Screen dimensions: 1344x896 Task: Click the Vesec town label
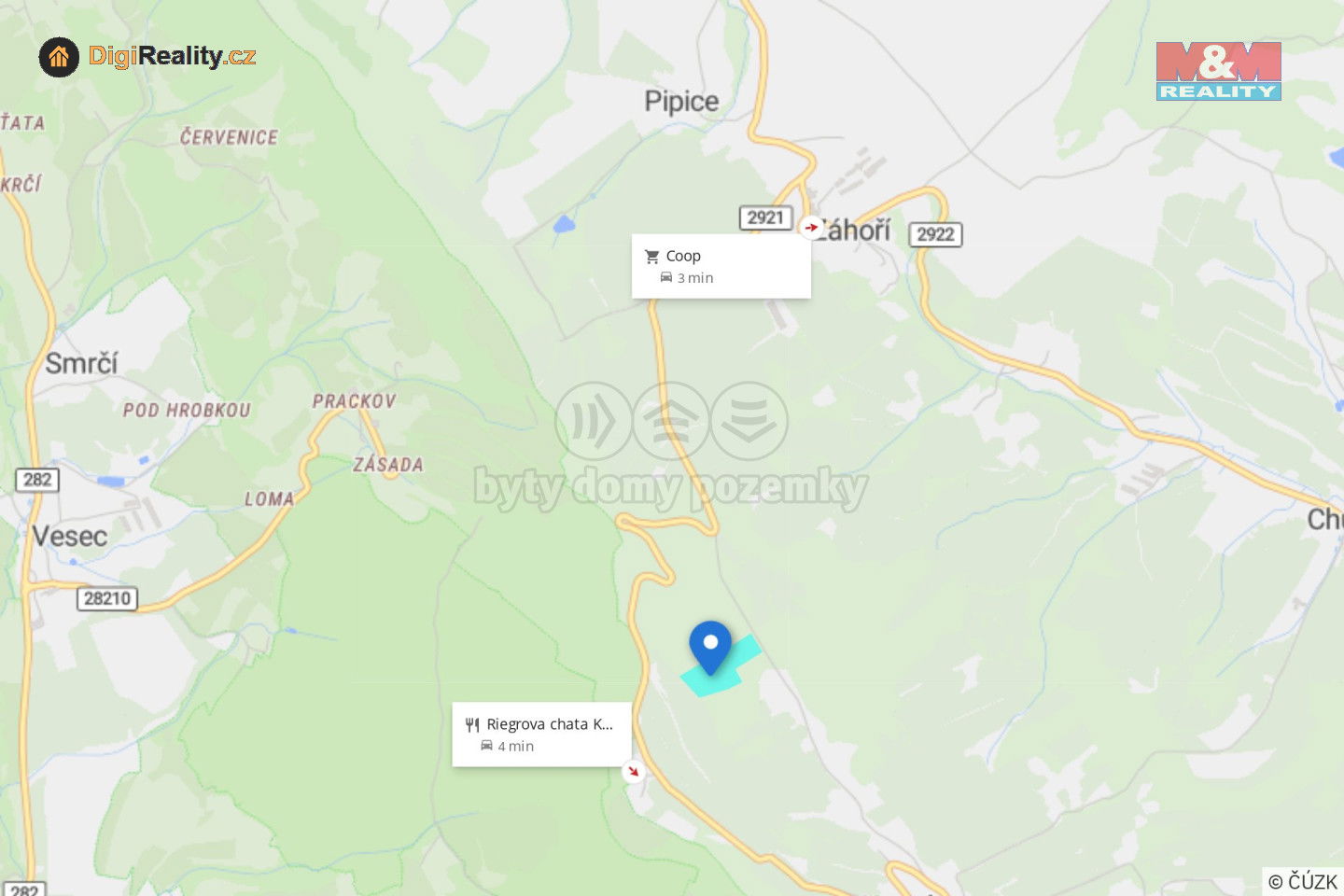point(70,536)
